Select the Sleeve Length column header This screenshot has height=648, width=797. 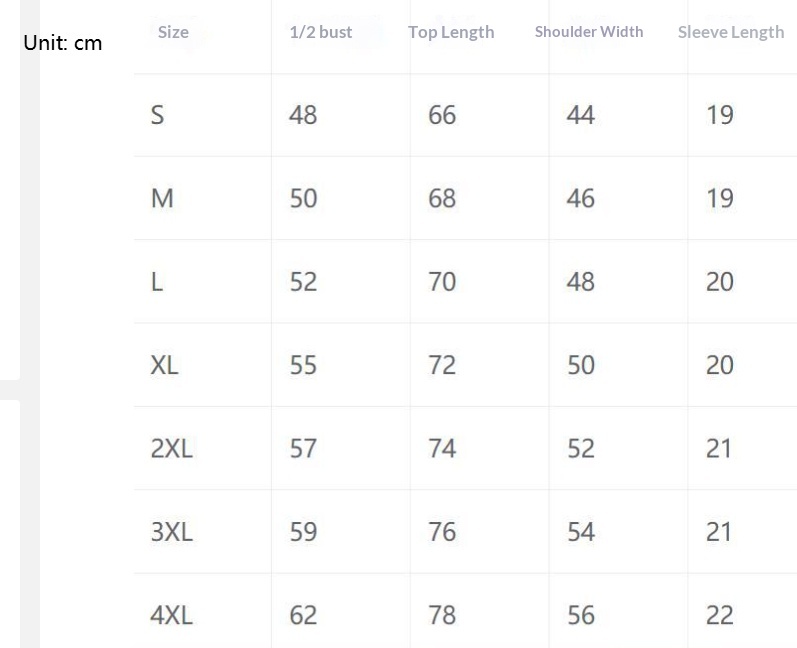pos(731,32)
